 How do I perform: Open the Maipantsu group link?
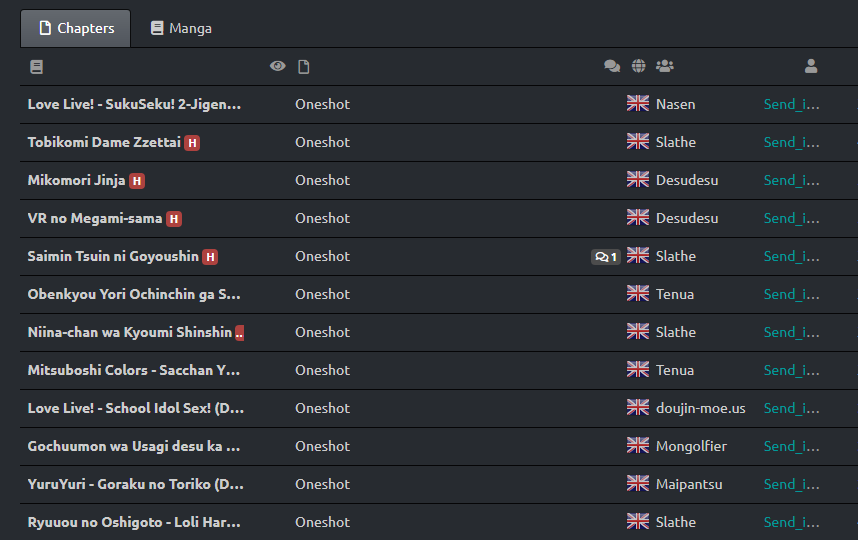coord(689,484)
